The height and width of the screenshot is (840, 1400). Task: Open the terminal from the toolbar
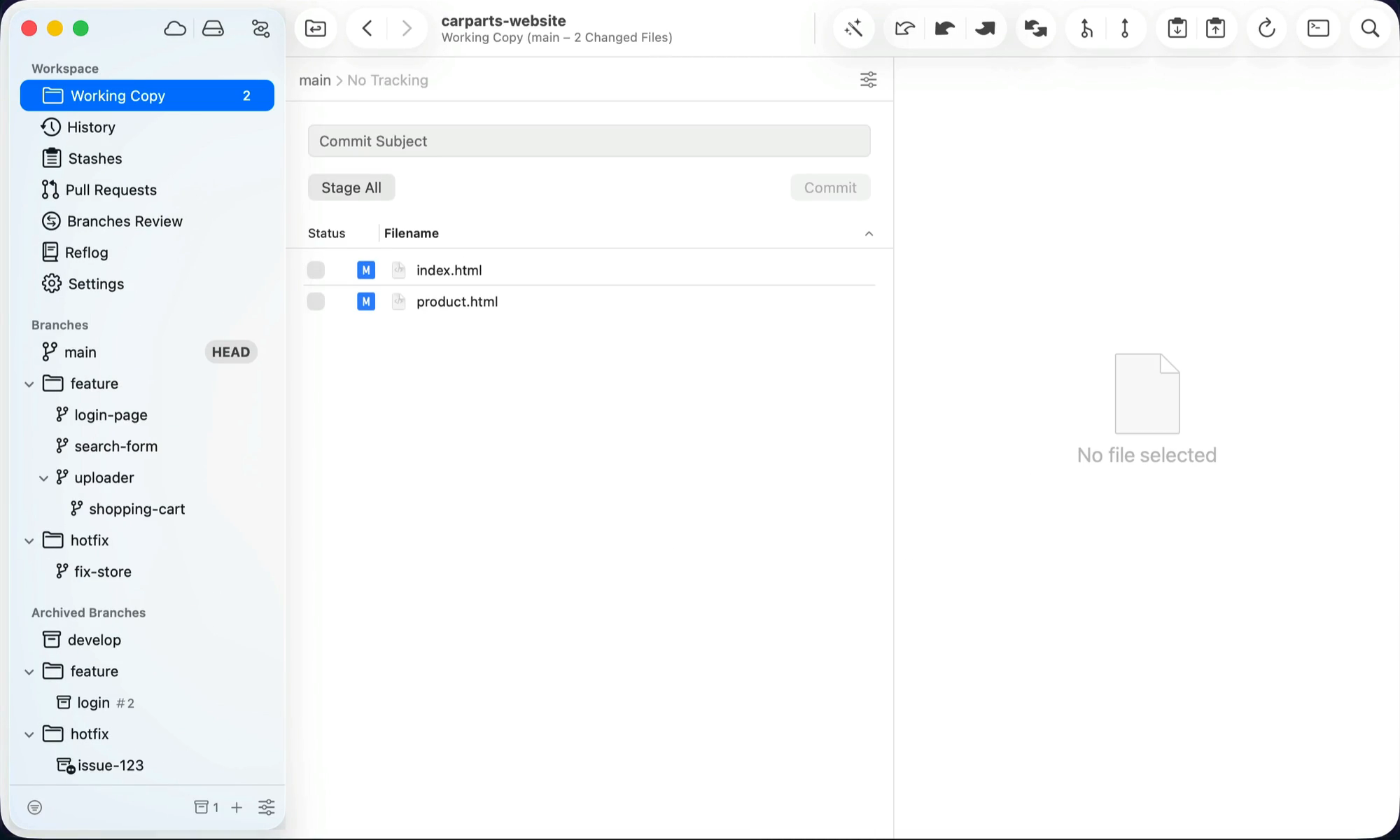pos(1318,28)
